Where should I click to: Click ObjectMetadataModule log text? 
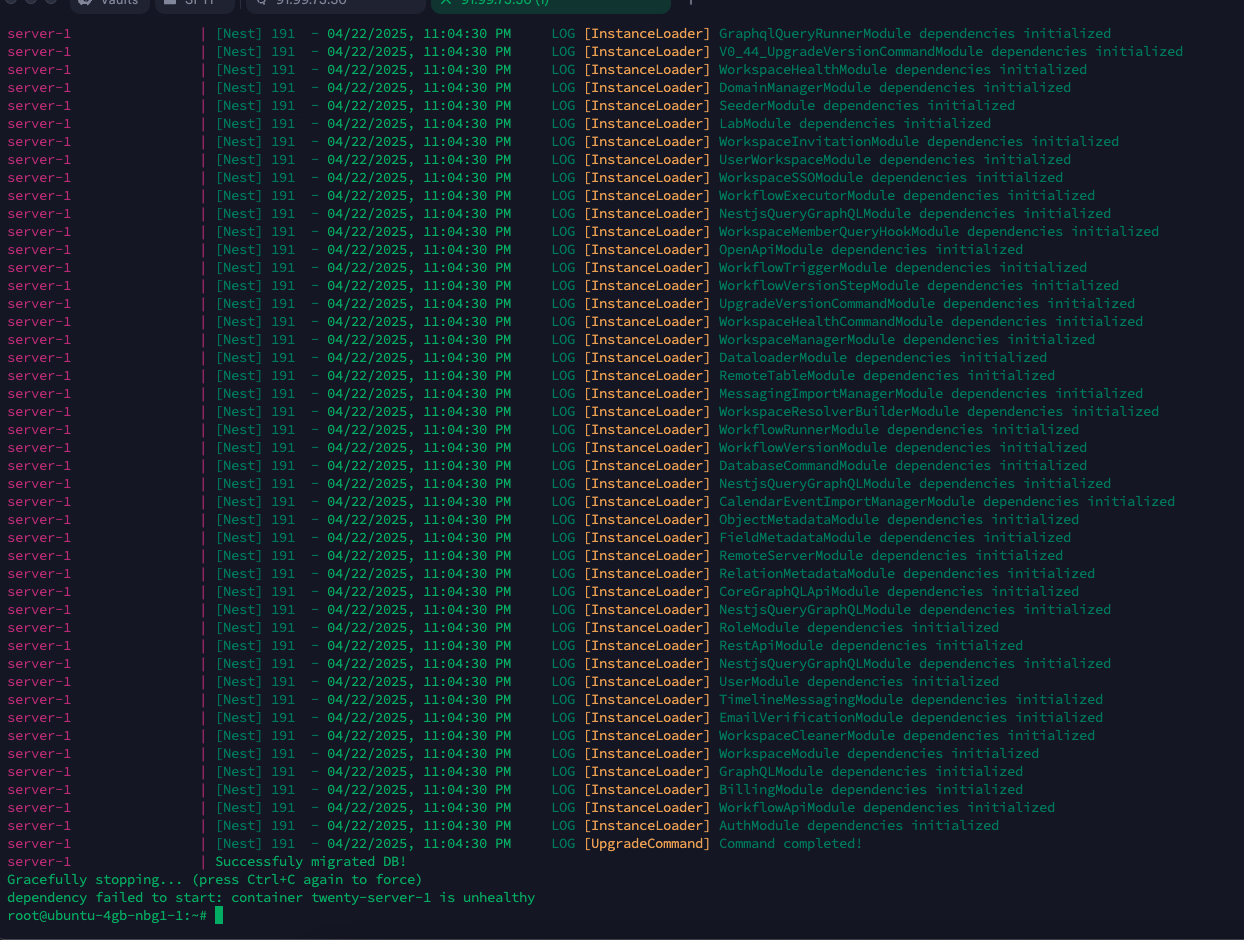tap(899, 520)
